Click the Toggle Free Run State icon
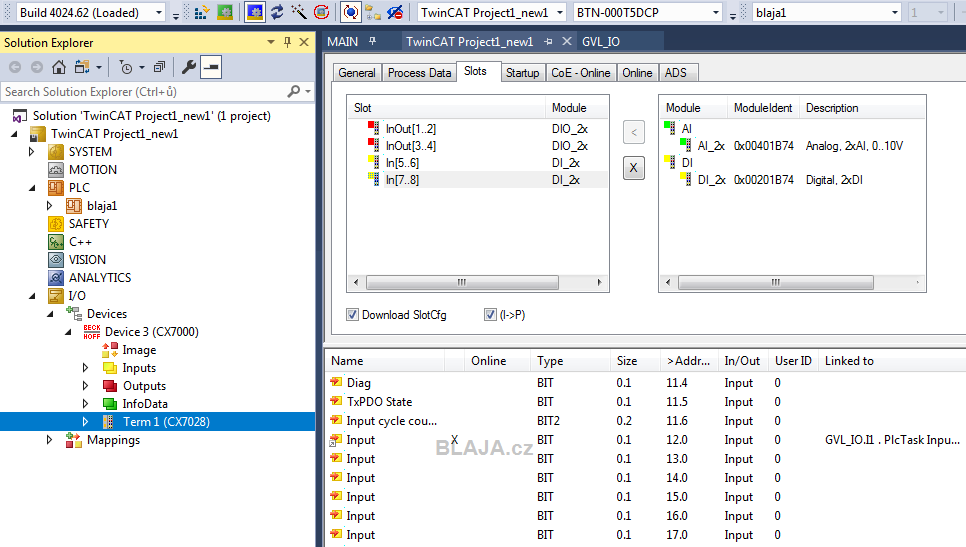Viewport: 966px width, 547px height. pos(321,12)
